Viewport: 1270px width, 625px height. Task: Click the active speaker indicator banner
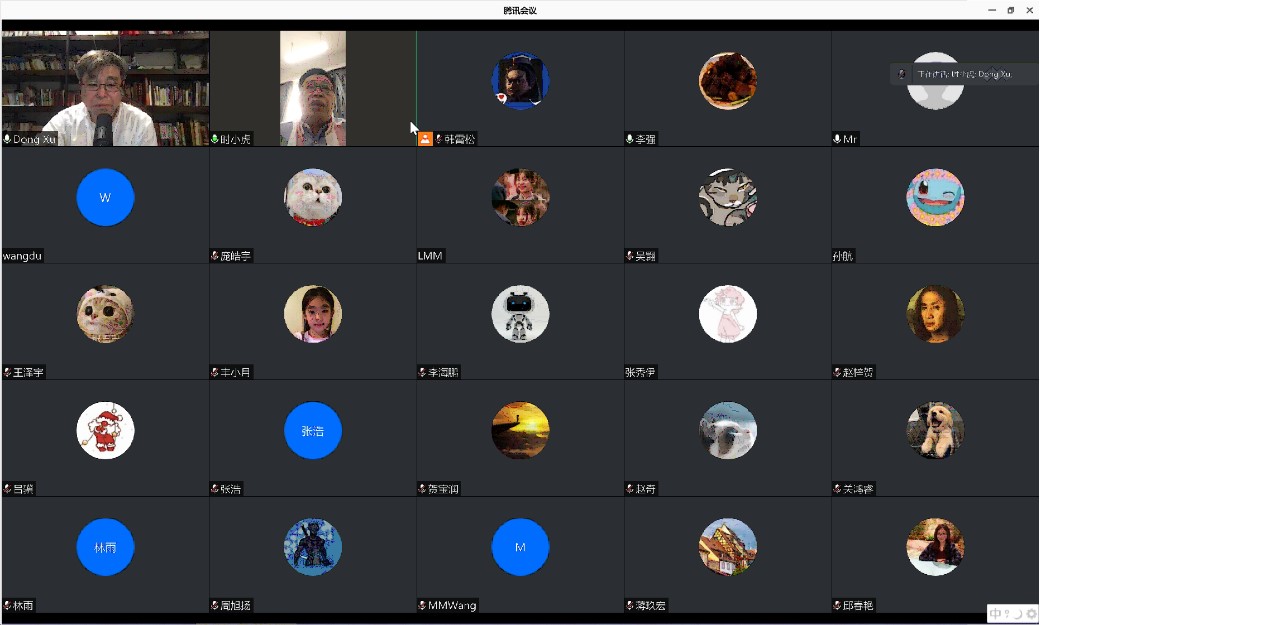[963, 74]
